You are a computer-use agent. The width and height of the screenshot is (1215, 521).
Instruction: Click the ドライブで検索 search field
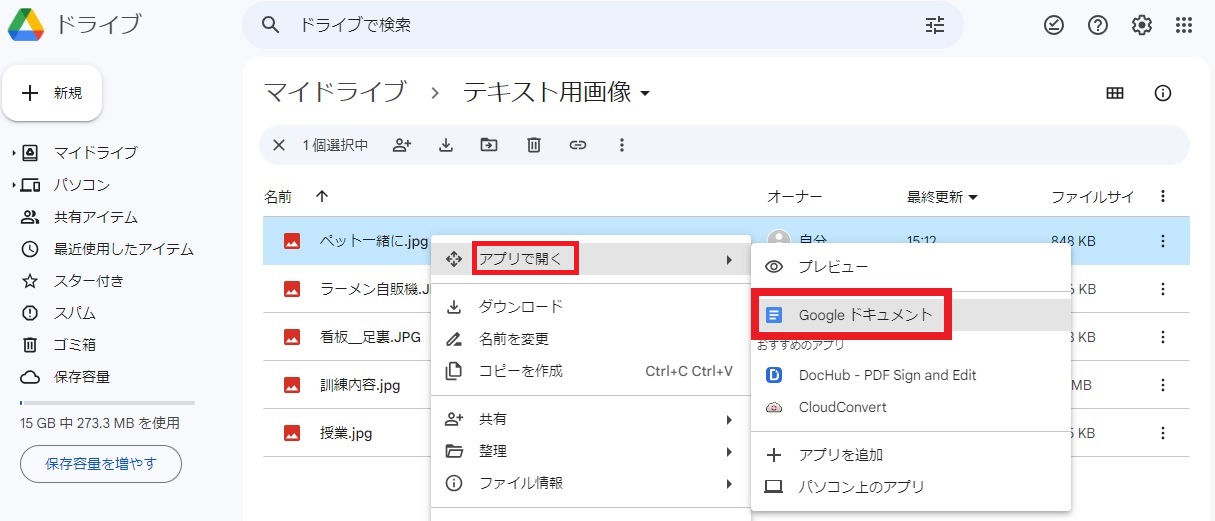tap(600, 26)
